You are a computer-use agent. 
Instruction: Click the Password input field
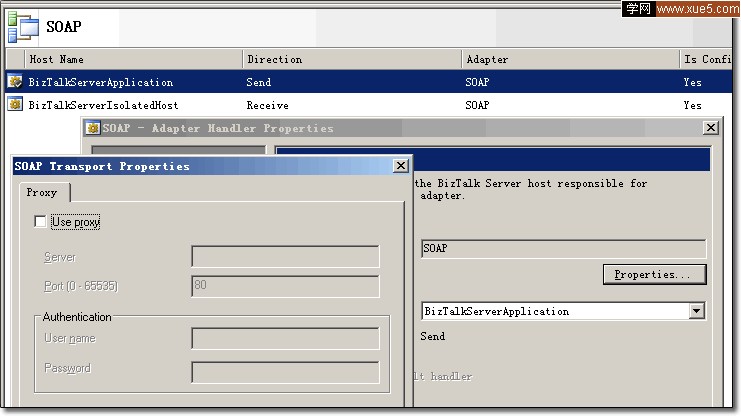pyautogui.click(x=285, y=373)
